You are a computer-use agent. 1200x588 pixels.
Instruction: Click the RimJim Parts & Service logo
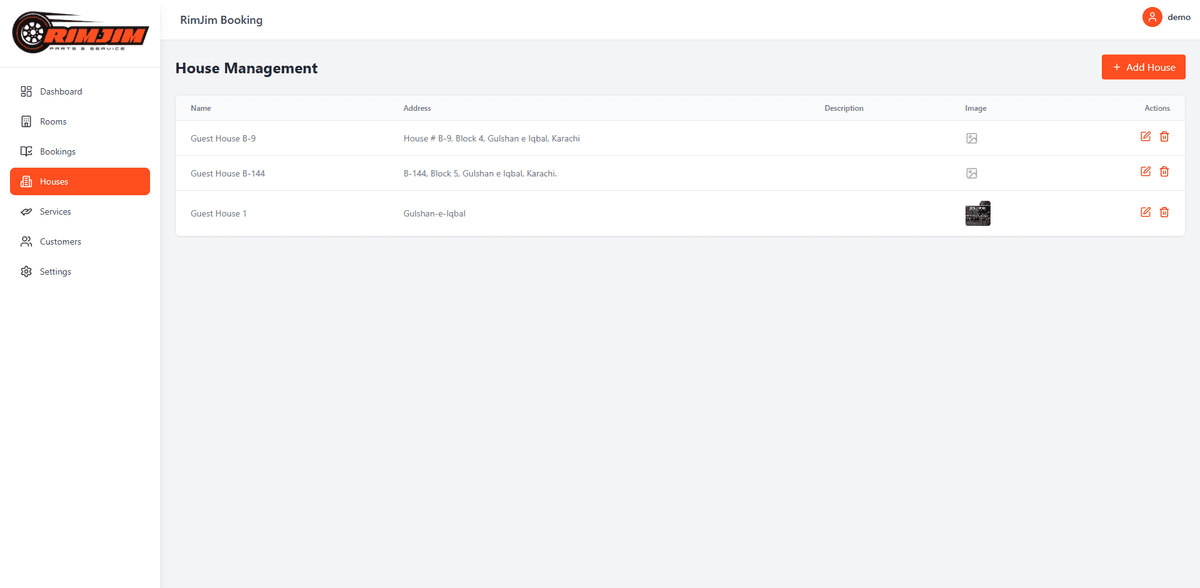tap(80, 34)
